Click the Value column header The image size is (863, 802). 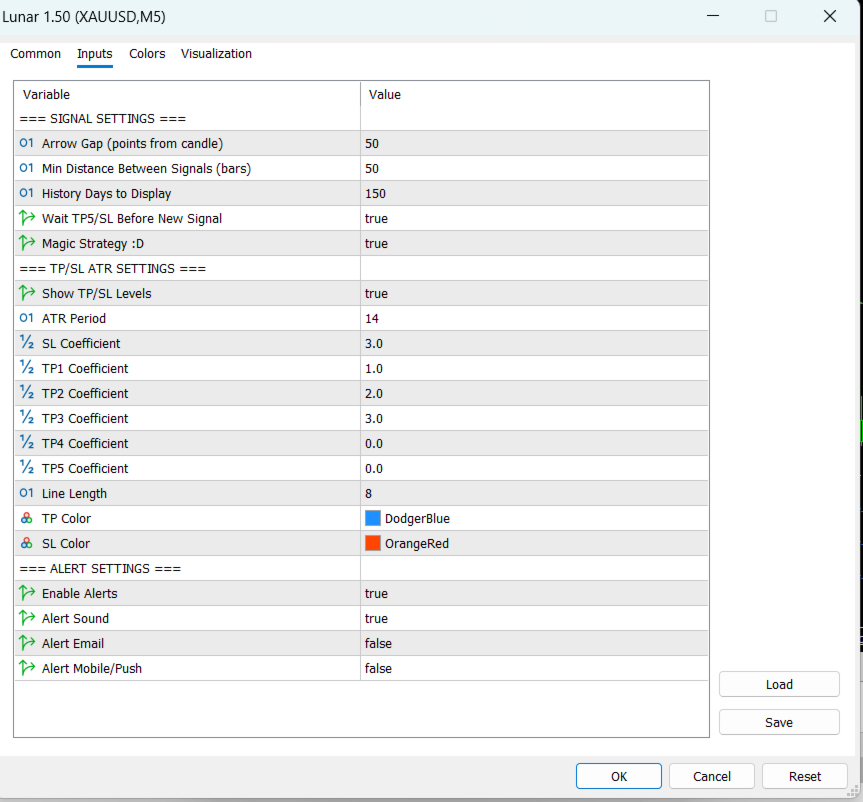pyautogui.click(x=534, y=94)
